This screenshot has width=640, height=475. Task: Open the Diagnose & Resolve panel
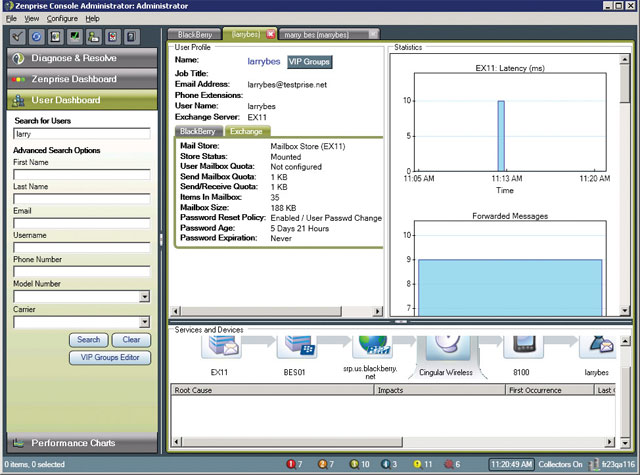pyautogui.click(x=82, y=58)
